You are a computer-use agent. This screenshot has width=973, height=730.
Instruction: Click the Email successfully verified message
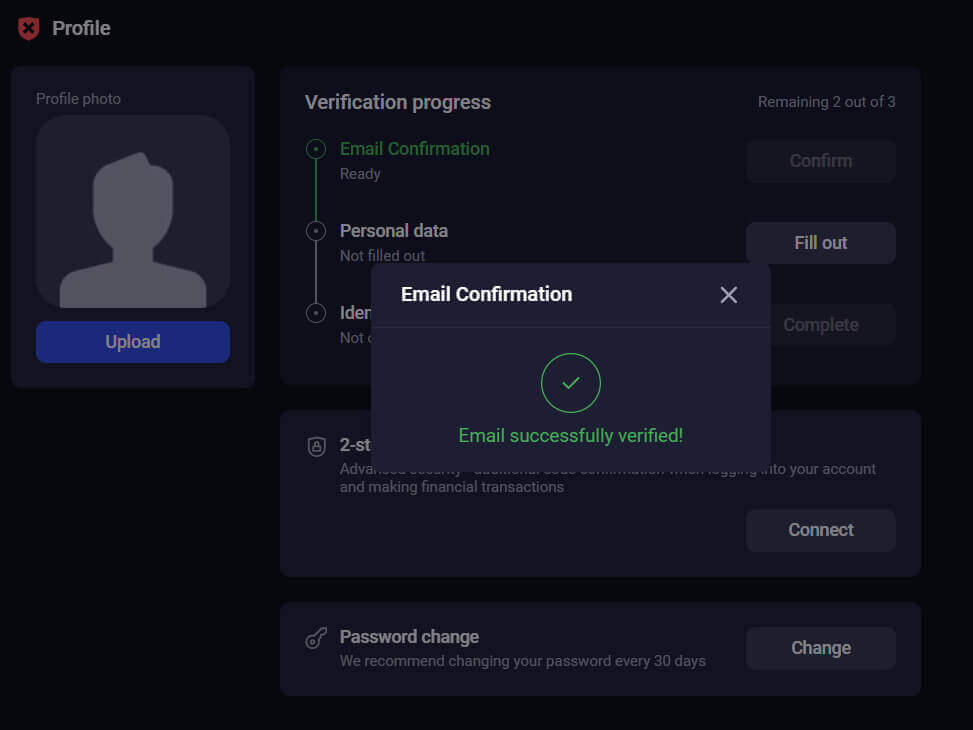570,436
